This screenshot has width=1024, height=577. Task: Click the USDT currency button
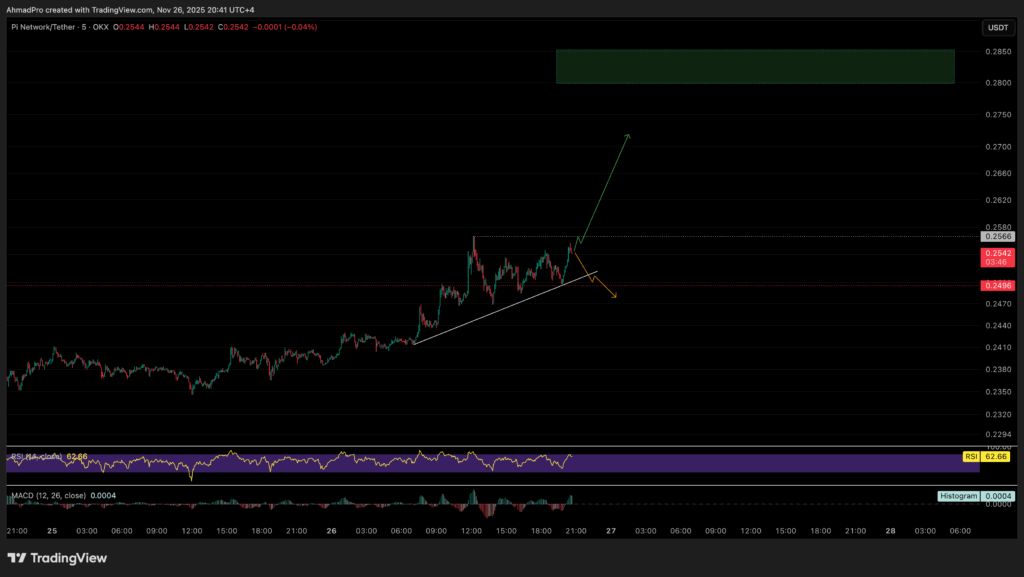coord(998,28)
